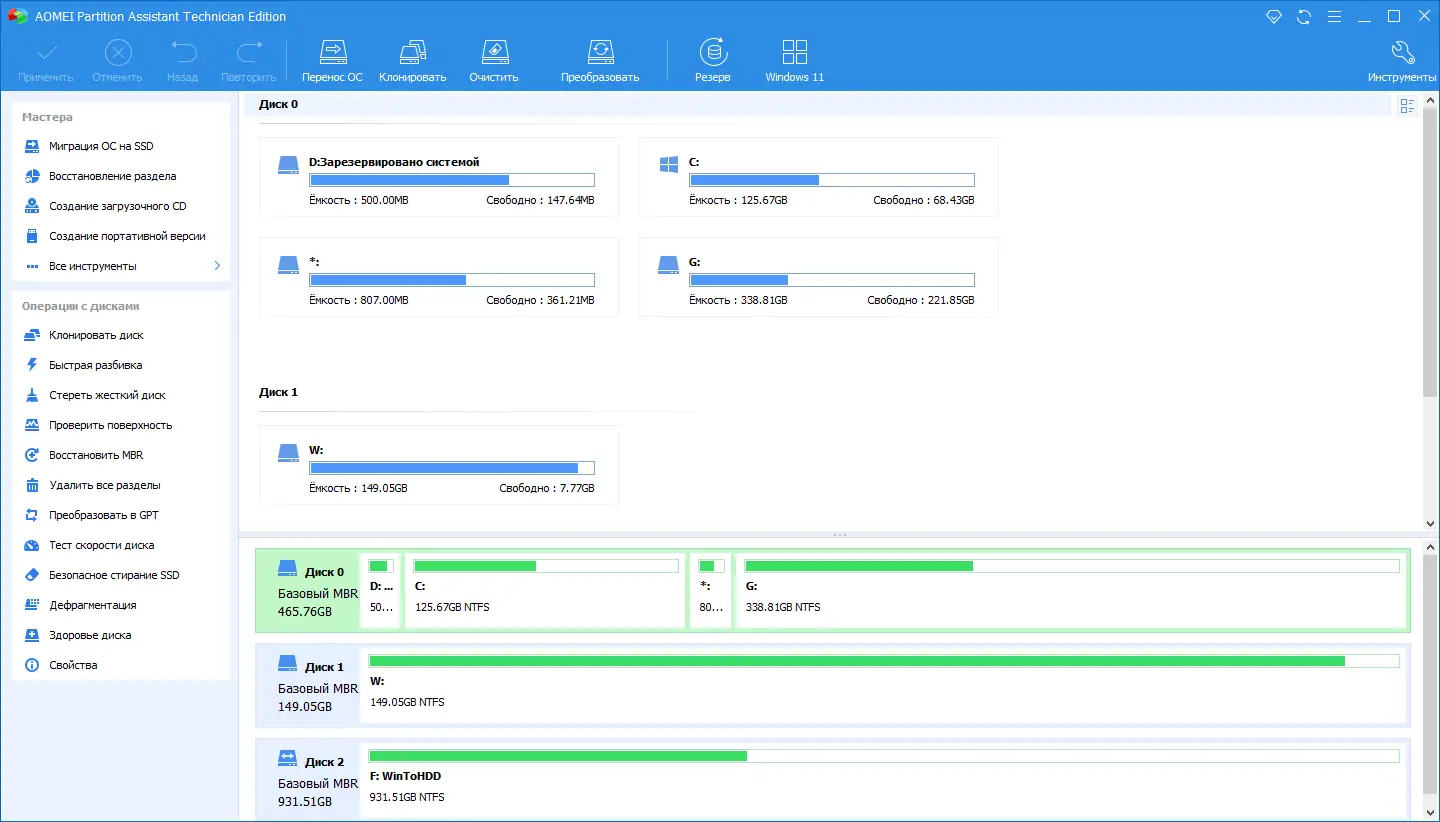
Task: Click the G: partition usage bar
Action: 1068,565
